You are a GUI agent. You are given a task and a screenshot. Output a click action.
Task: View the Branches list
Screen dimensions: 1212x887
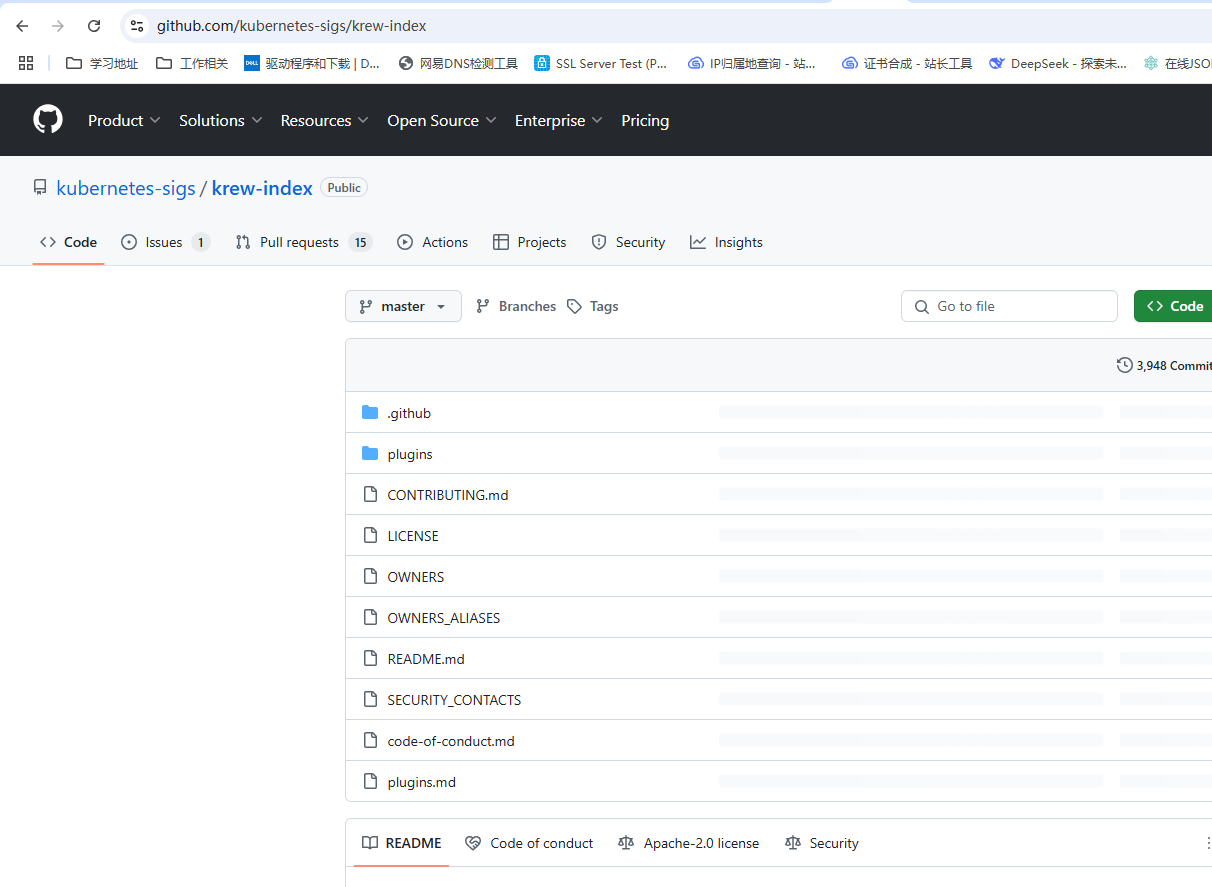coord(515,306)
